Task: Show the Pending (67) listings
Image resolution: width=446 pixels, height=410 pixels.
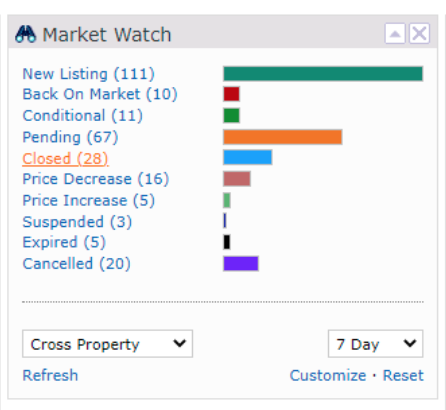Action: [x=70, y=137]
